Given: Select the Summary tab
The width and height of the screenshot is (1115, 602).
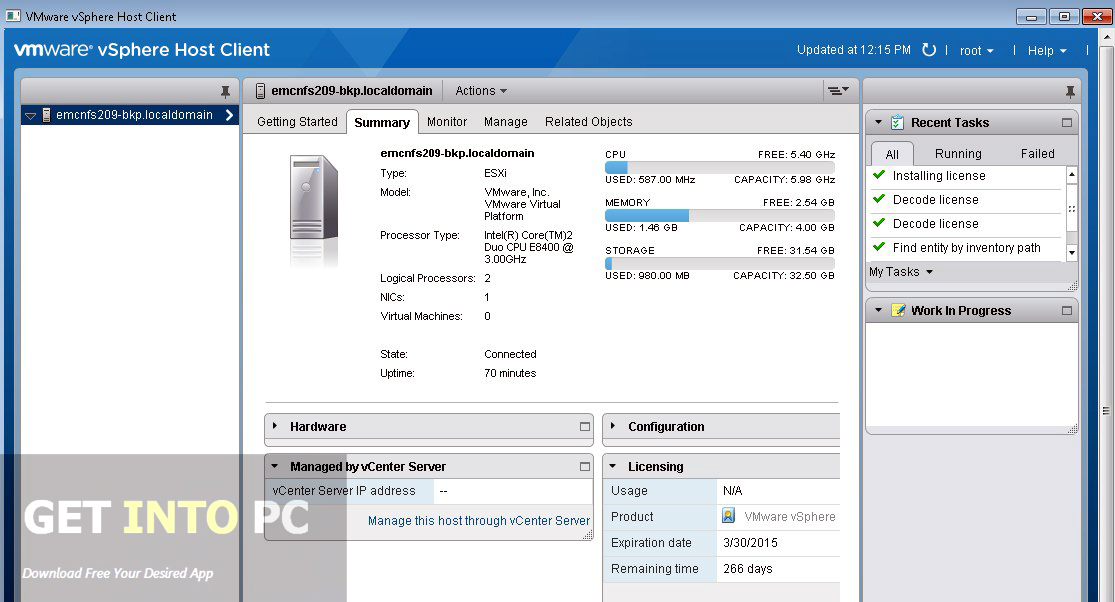Looking at the screenshot, I should click(x=382, y=122).
